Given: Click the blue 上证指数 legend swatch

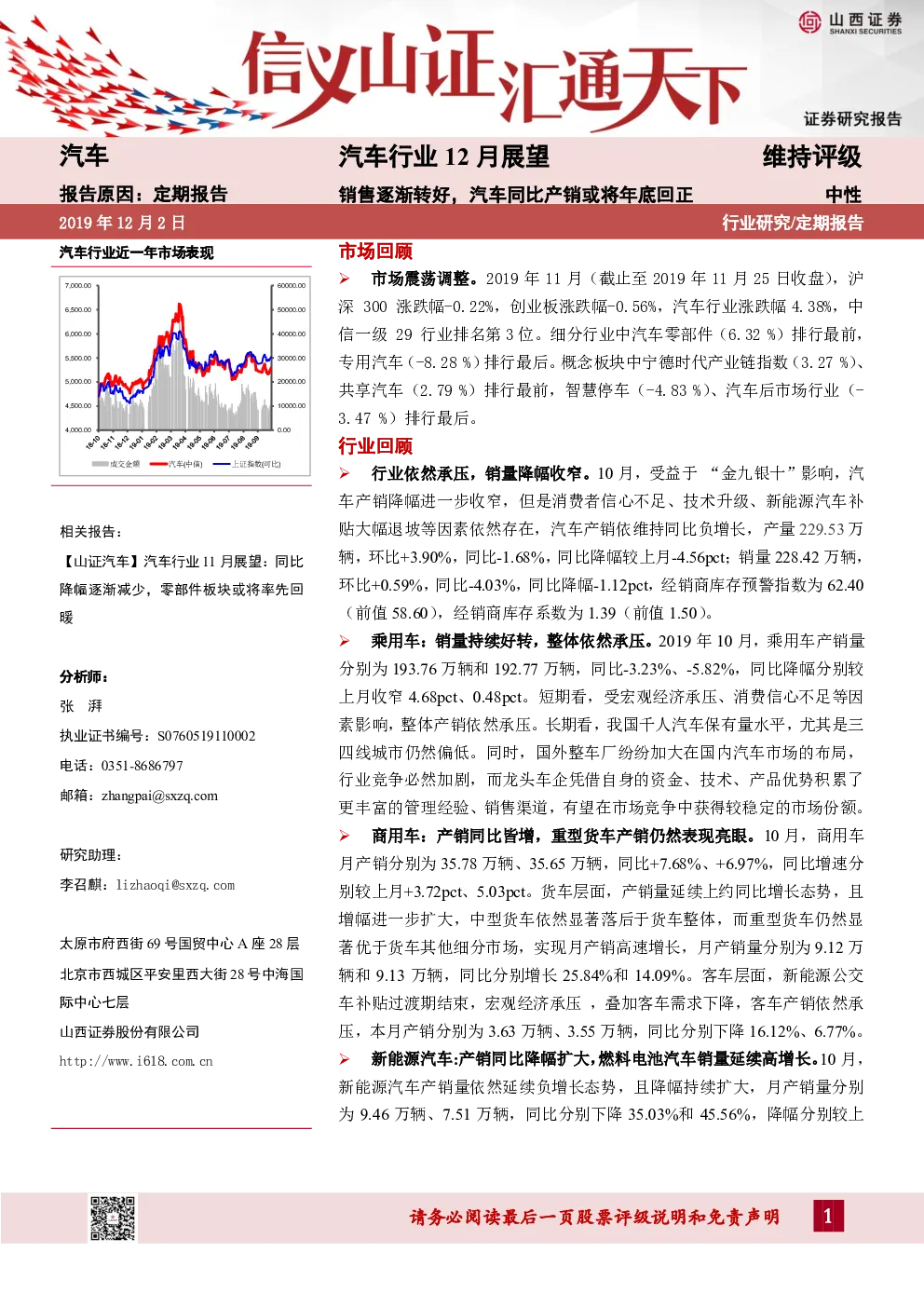Looking at the screenshot, I should coord(222,464).
